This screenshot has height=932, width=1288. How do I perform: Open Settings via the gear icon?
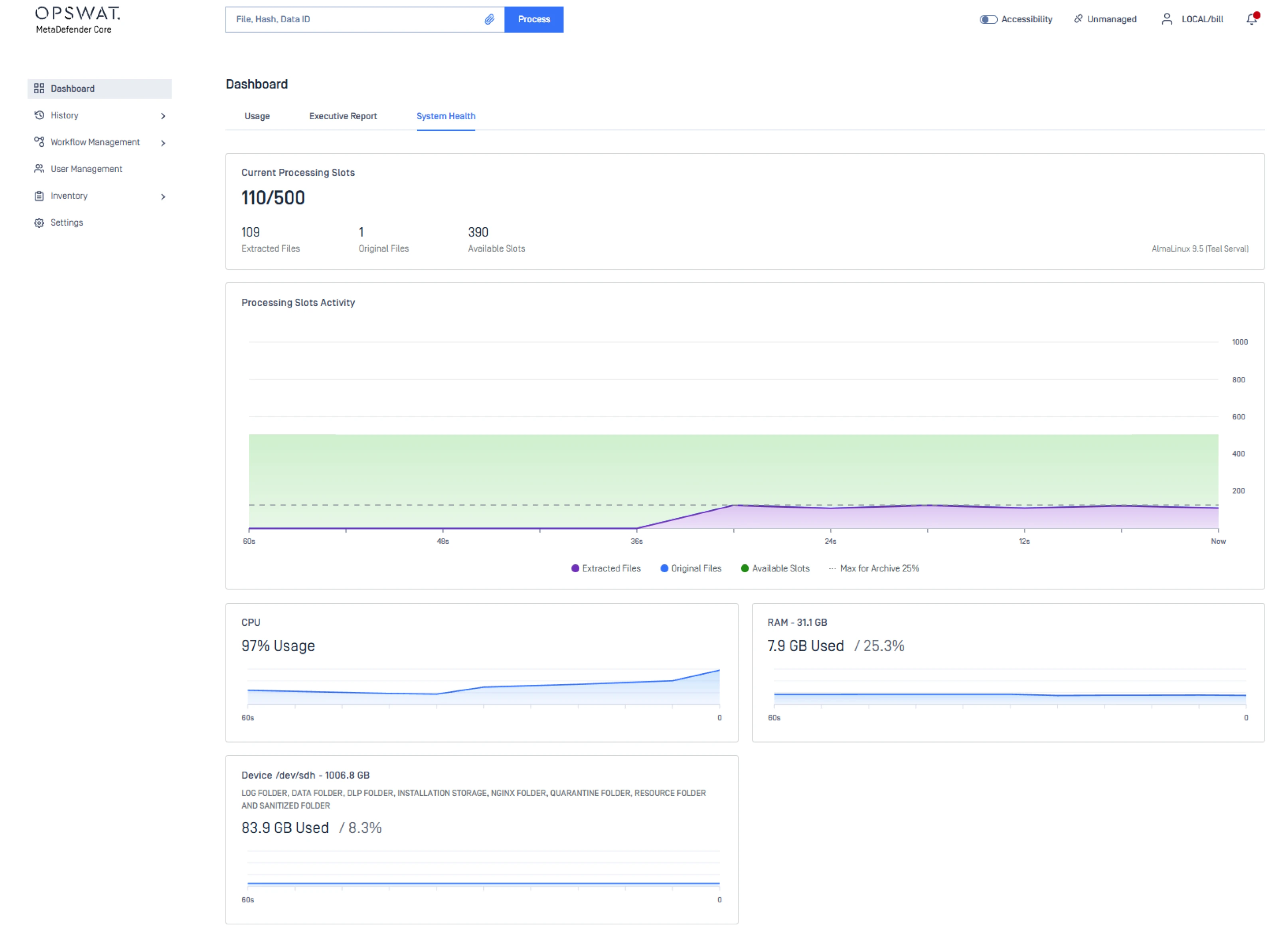39,223
